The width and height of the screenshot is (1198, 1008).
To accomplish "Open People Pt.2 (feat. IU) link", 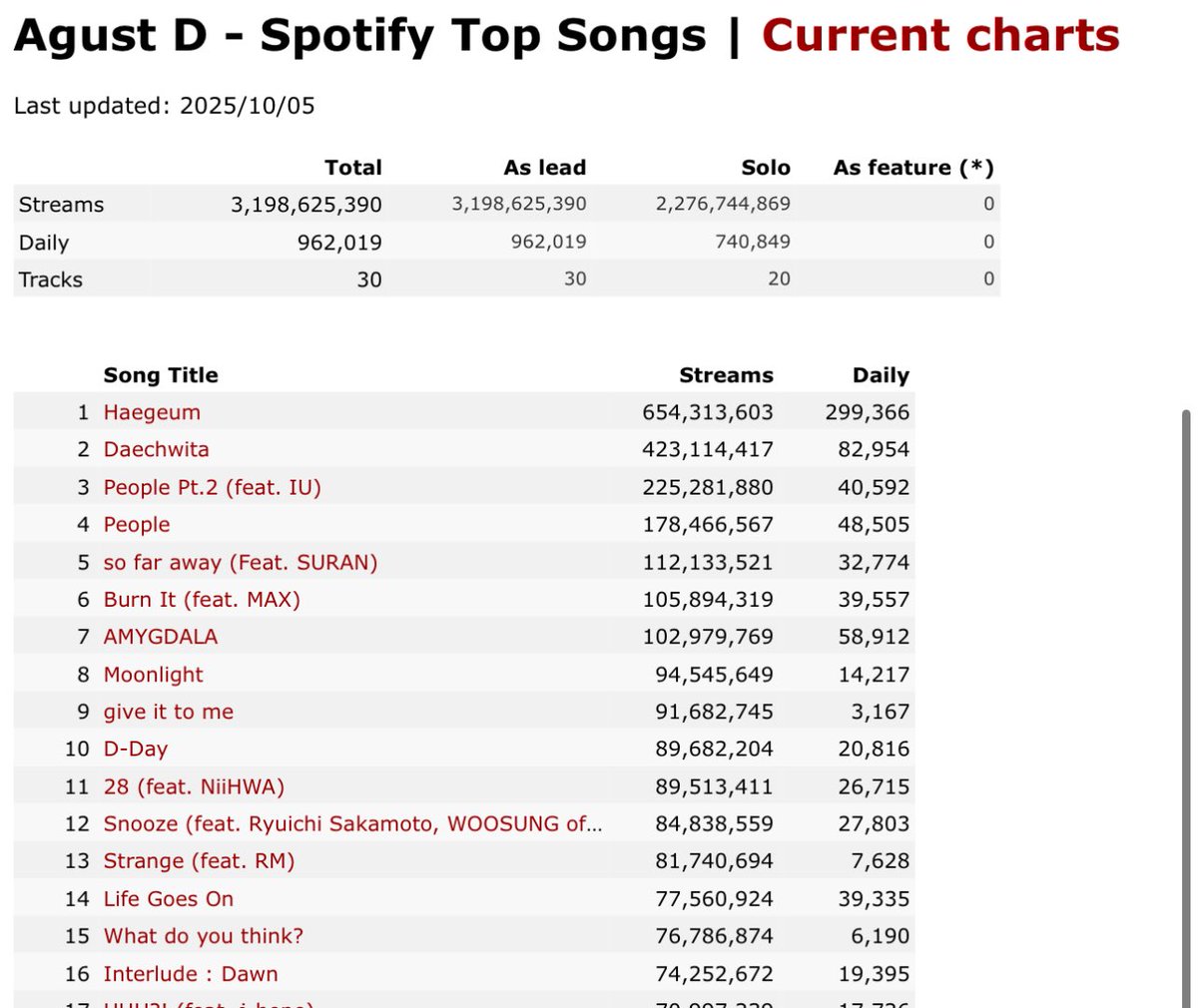I will point(213,487).
